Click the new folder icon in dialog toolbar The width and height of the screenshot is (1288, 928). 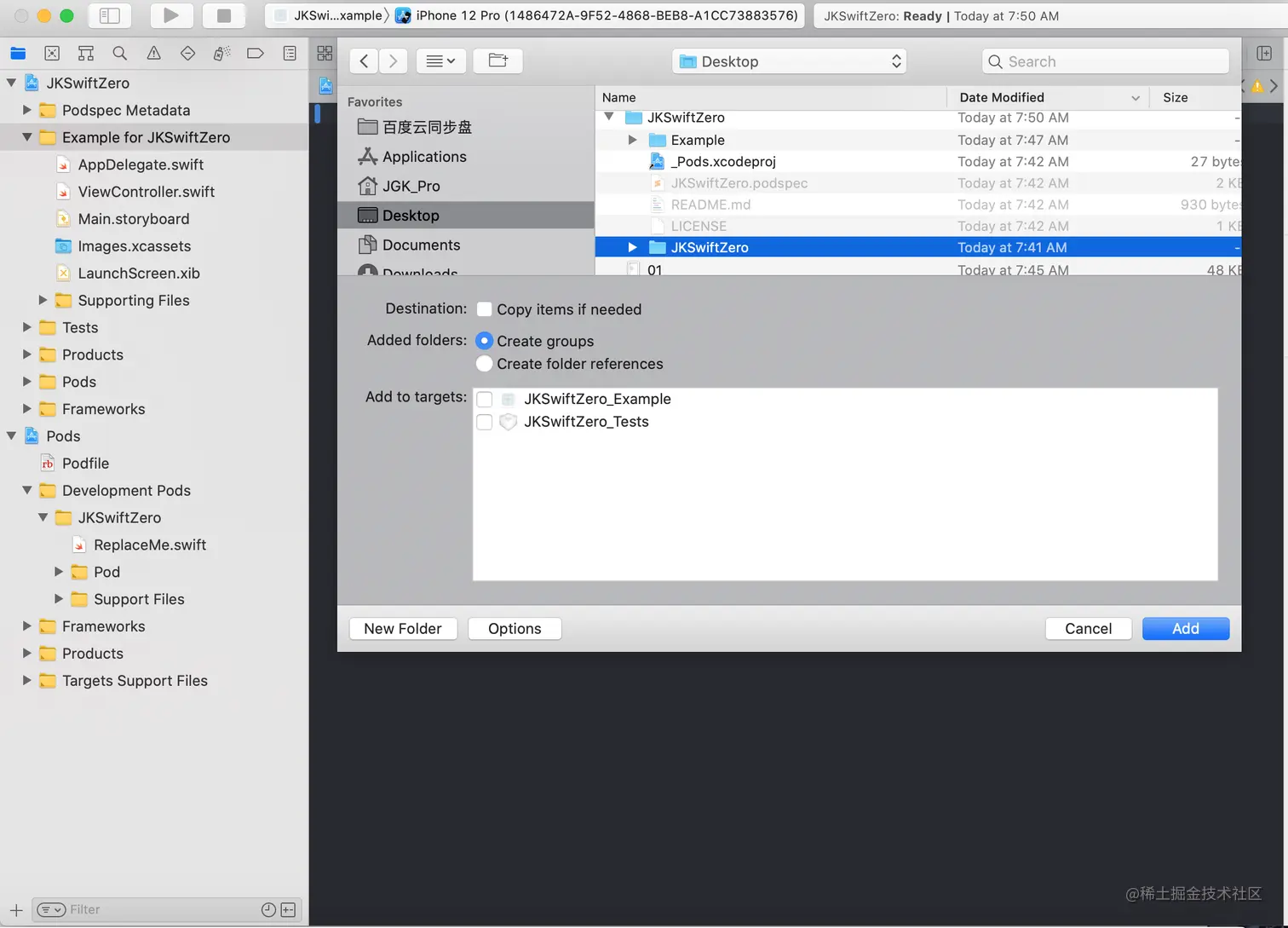pos(498,61)
